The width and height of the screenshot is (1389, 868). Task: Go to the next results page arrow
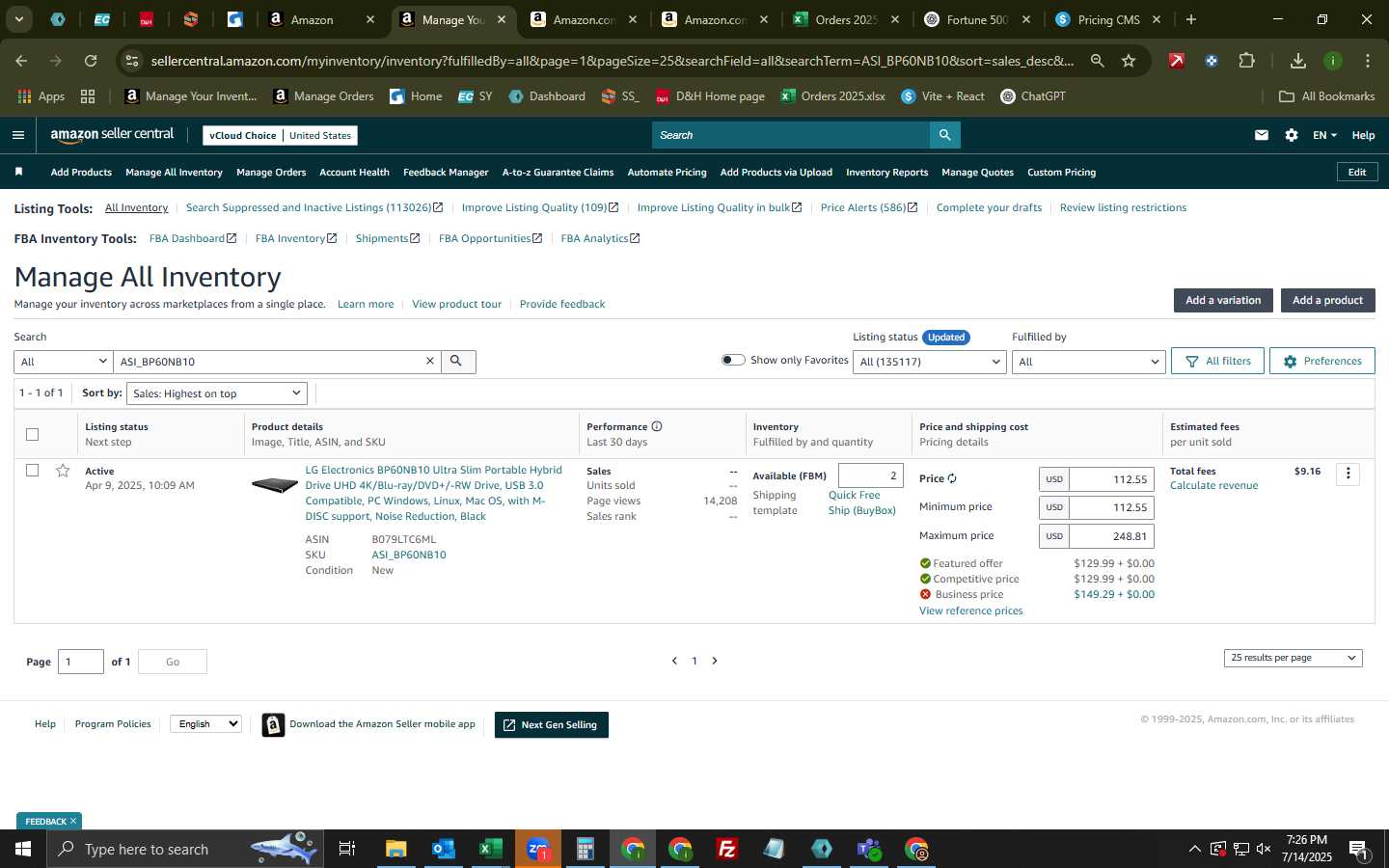point(715,661)
